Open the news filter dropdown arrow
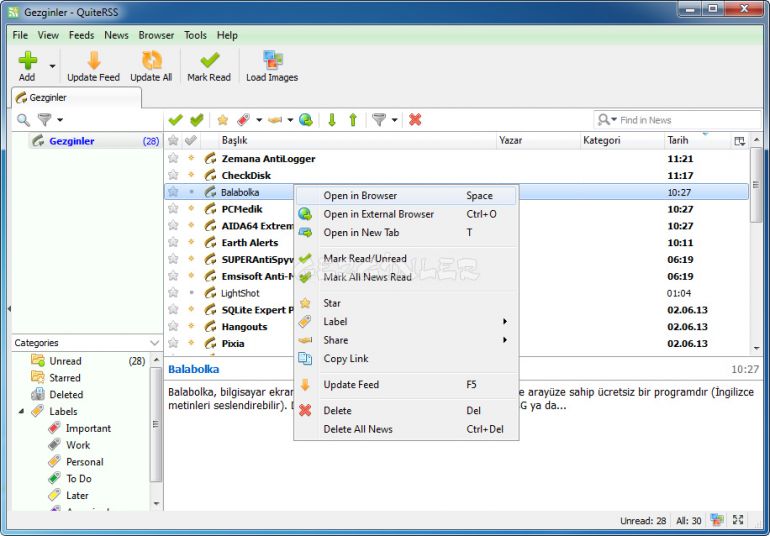This screenshot has height=536, width=770. [x=394, y=120]
